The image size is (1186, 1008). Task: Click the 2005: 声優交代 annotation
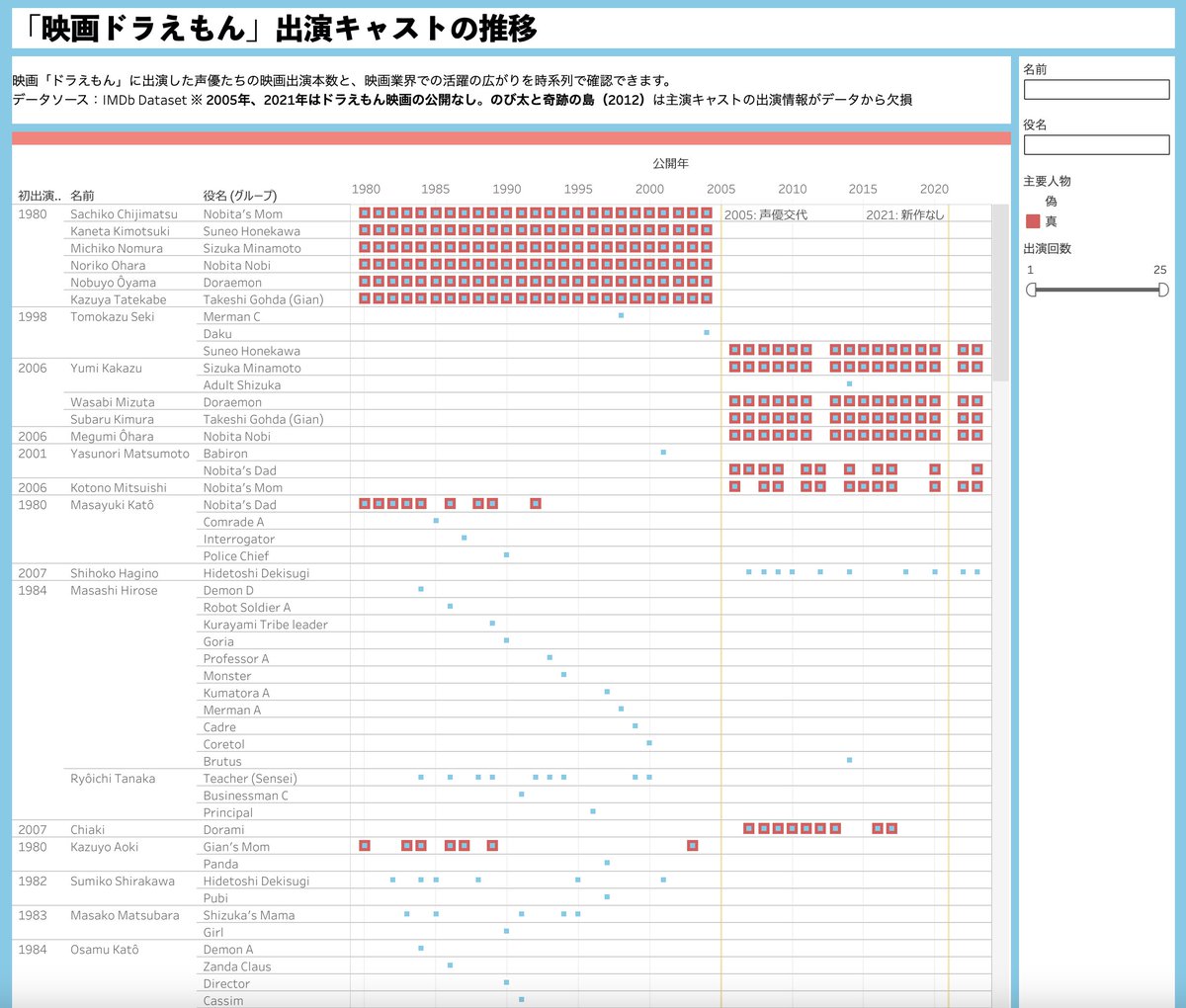pos(766,214)
